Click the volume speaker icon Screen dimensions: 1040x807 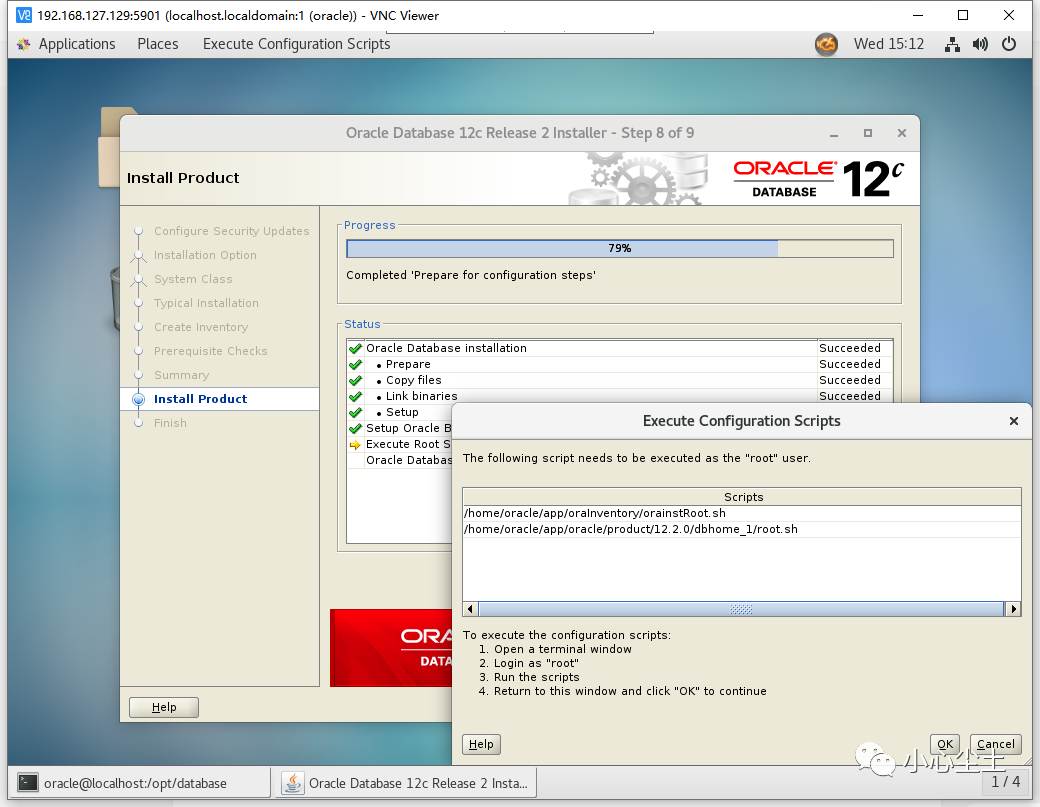pos(980,44)
